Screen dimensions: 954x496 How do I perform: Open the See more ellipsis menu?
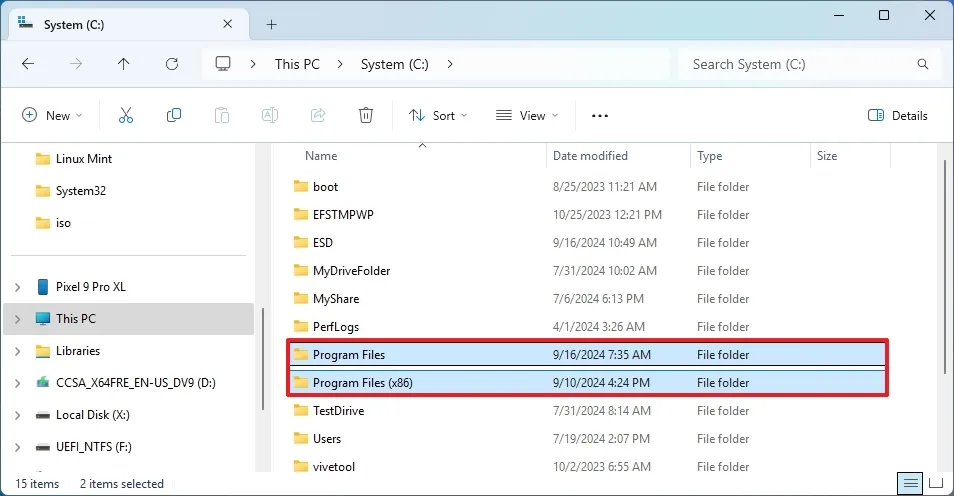click(600, 116)
